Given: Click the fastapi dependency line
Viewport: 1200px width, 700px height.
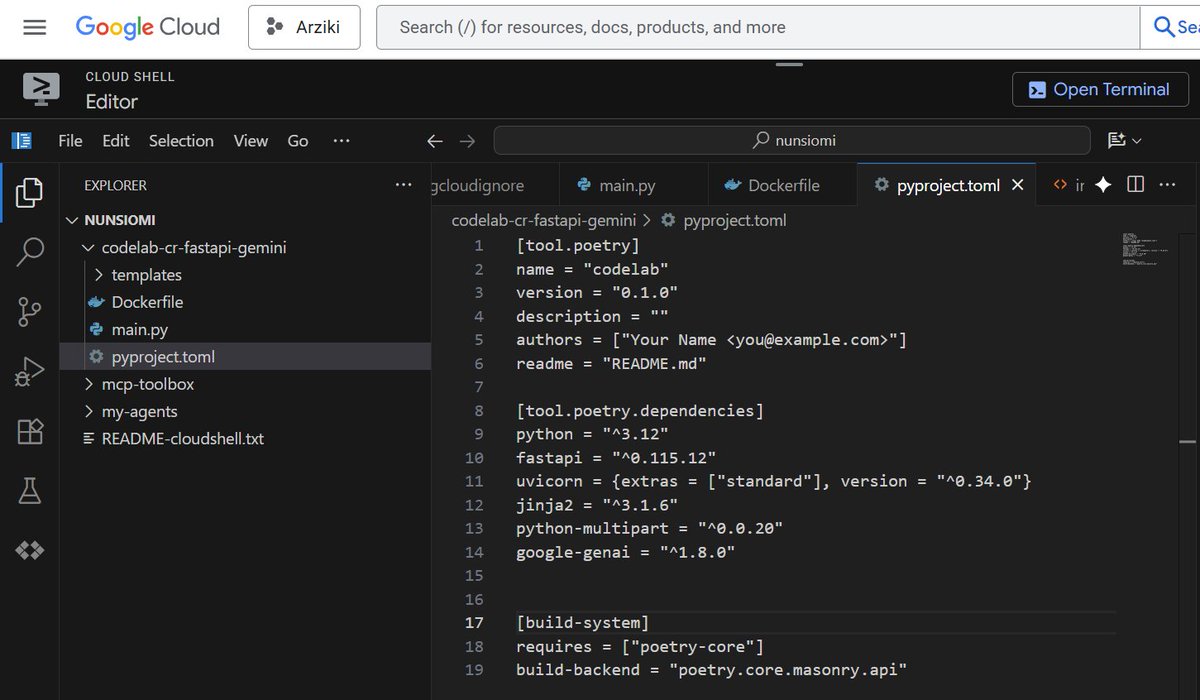Looking at the screenshot, I should [616, 458].
